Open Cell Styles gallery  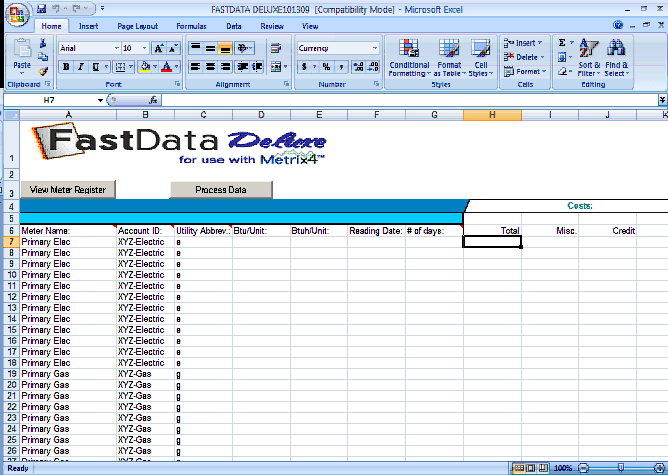pos(481,58)
